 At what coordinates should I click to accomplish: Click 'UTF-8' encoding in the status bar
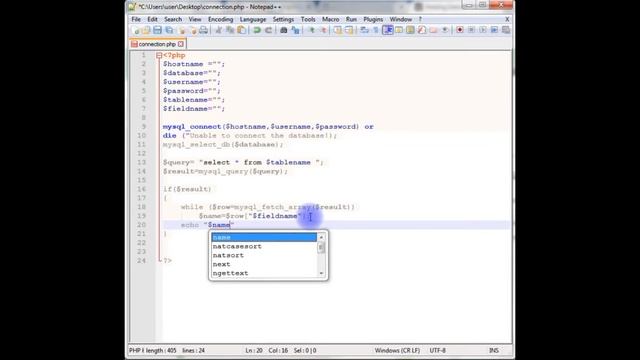click(x=438, y=350)
